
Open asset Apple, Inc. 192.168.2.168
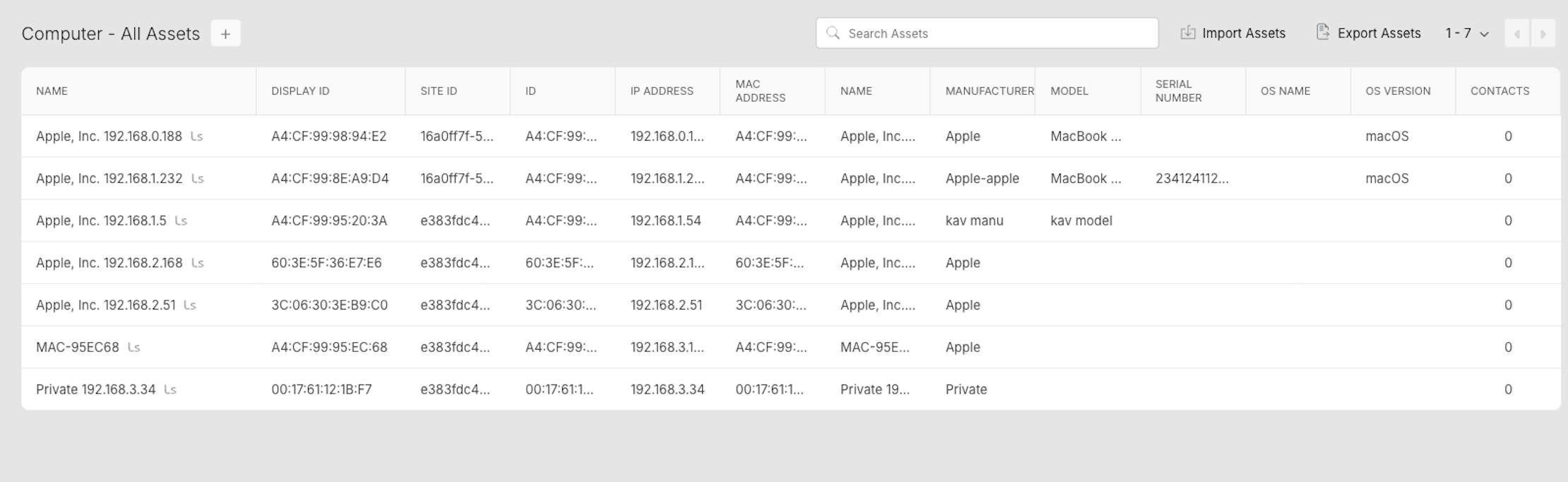(x=109, y=263)
